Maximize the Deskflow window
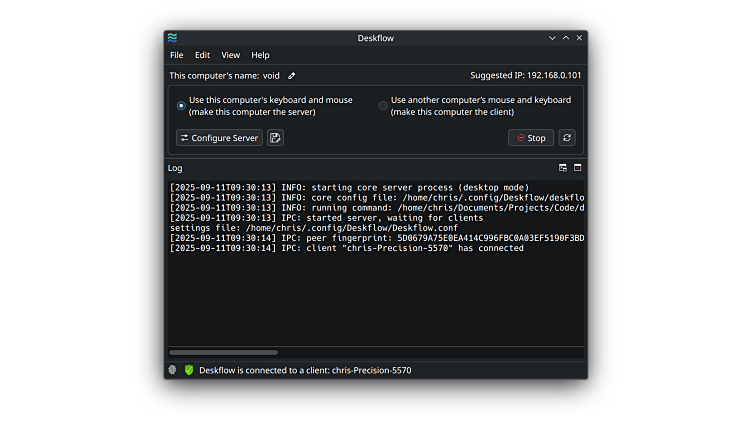Viewport: 752px width, 423px height. coord(566,38)
